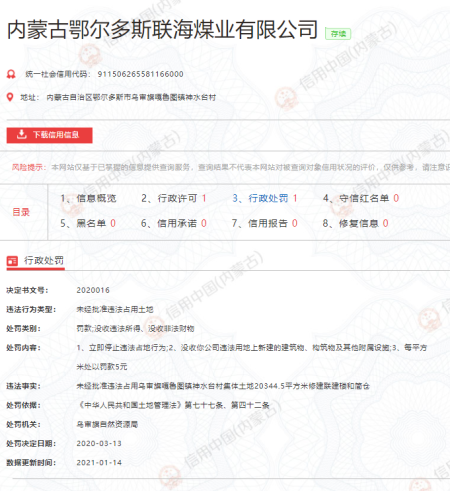Click penalty authority 乌审旗自然资源局

coord(107,424)
